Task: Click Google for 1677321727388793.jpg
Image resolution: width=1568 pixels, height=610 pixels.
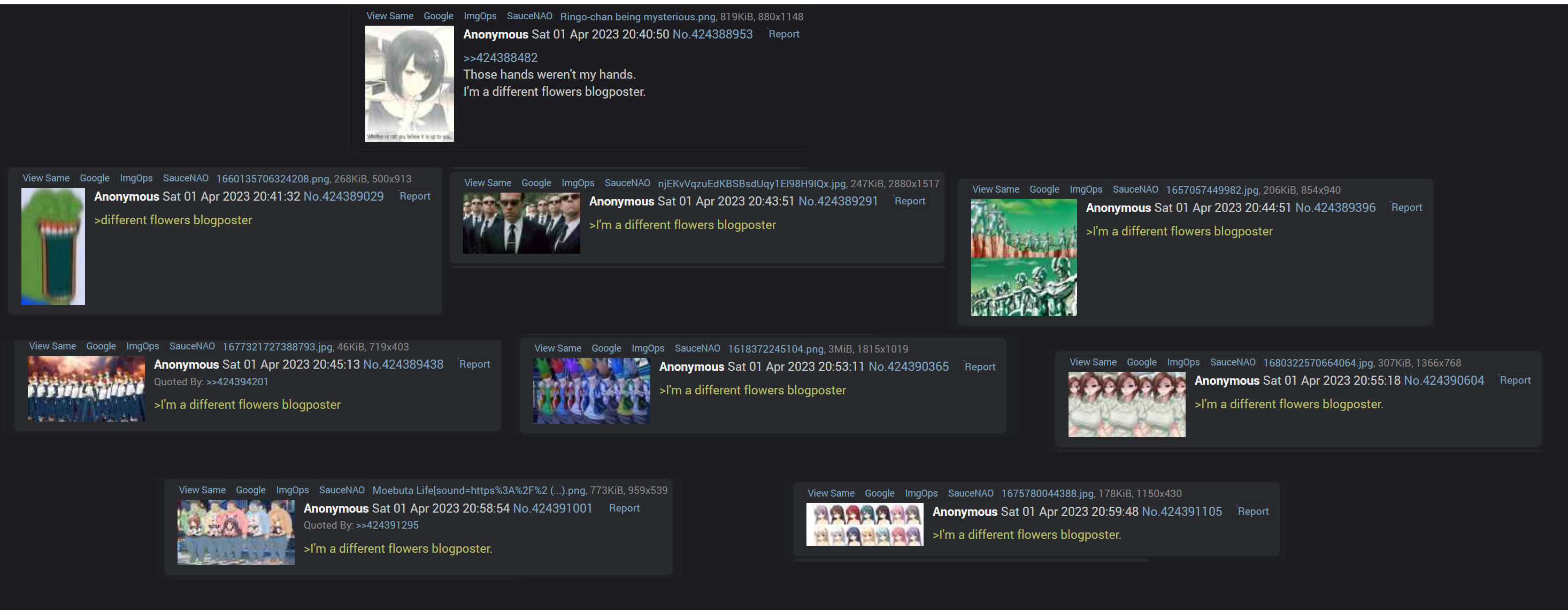Action: coord(101,346)
